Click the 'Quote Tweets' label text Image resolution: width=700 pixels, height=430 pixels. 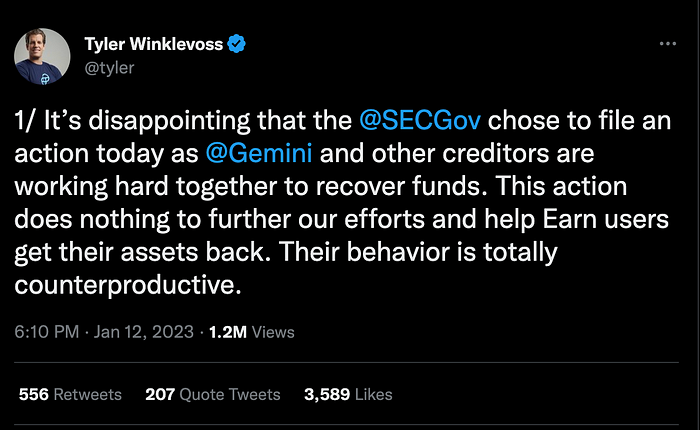pyautogui.click(x=230, y=394)
